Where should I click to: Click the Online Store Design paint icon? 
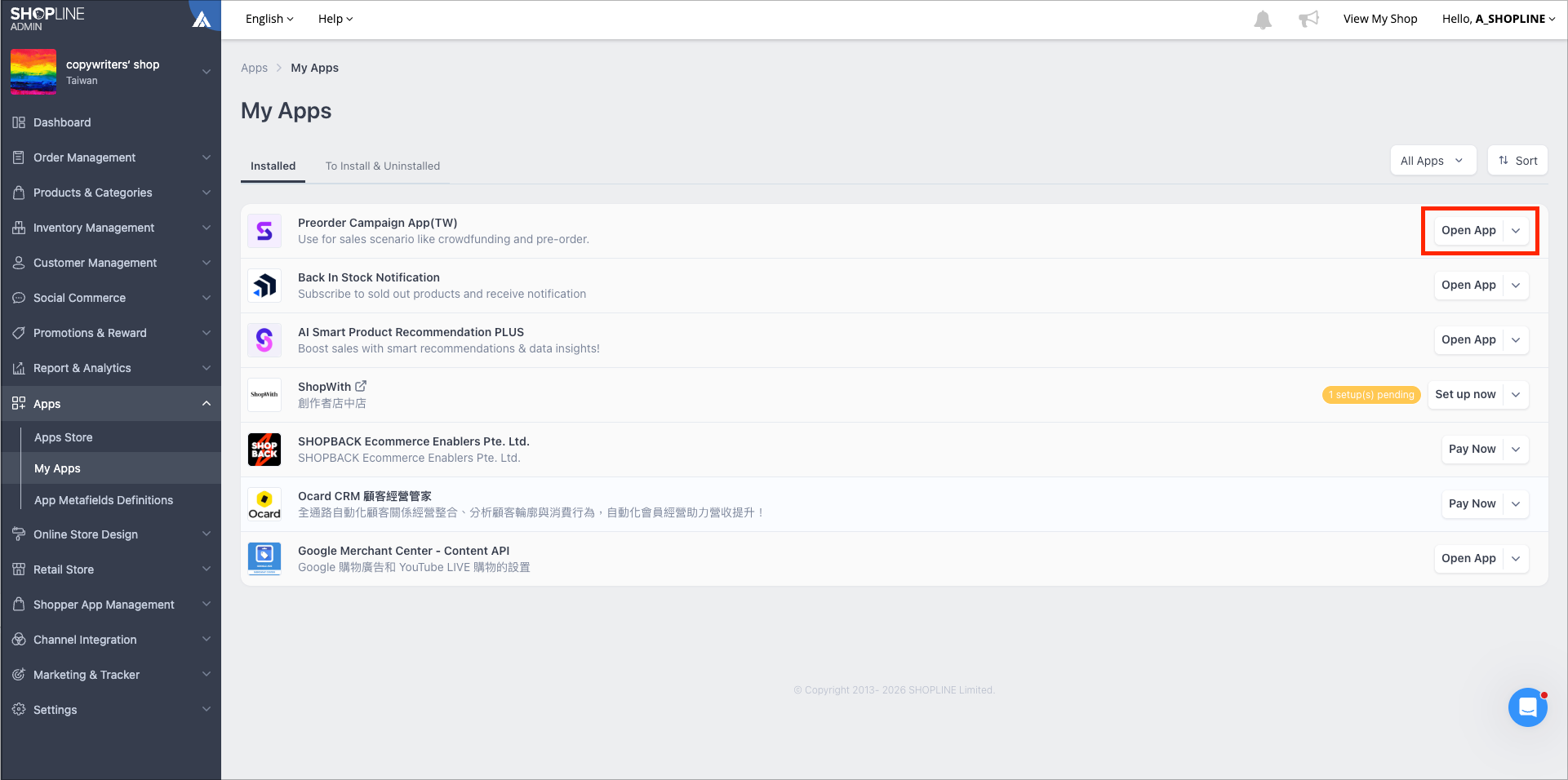click(x=19, y=534)
